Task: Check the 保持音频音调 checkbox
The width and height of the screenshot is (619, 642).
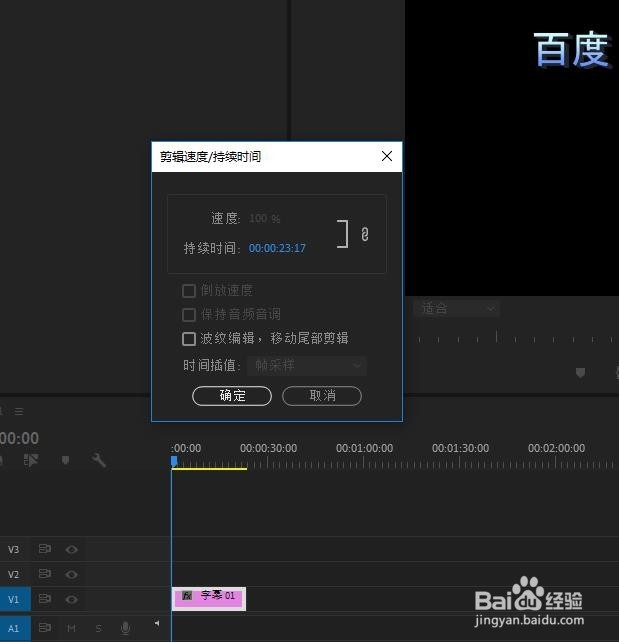Action: 189,314
